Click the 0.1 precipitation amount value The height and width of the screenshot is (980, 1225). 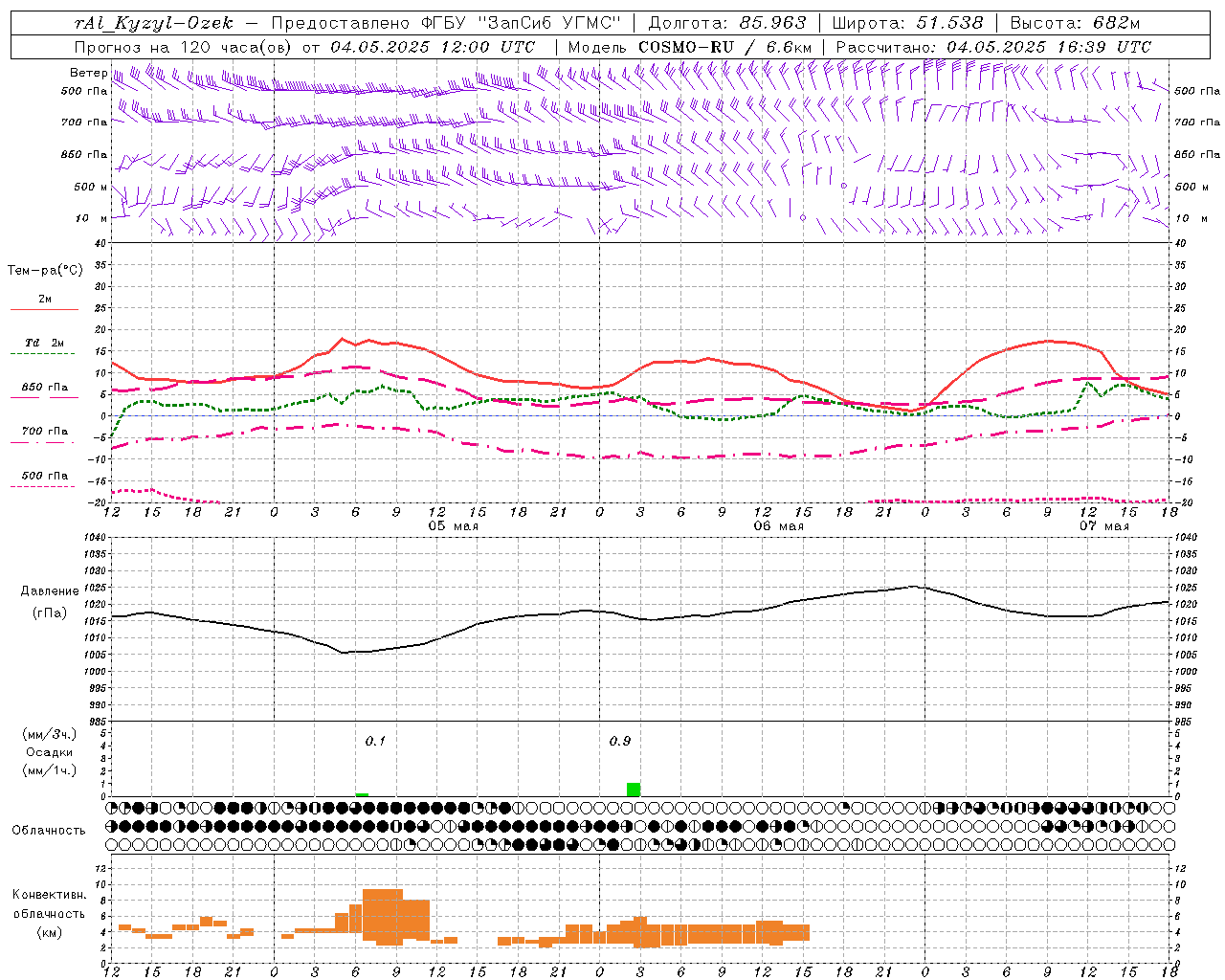coord(375,741)
